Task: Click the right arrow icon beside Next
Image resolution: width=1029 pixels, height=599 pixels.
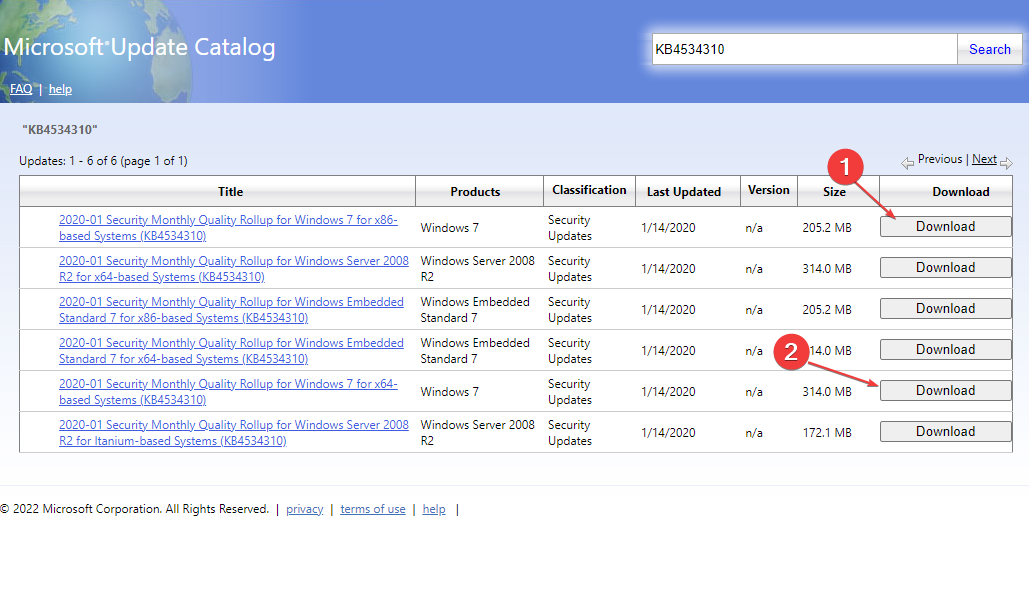Action: click(x=1006, y=163)
